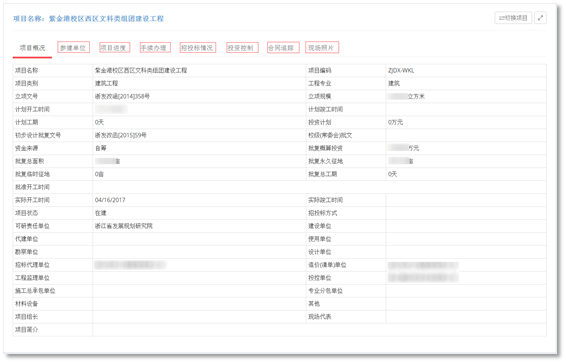The height and width of the screenshot is (363, 566).
Task: Click the 自筹 funding source value
Action: 101,148
